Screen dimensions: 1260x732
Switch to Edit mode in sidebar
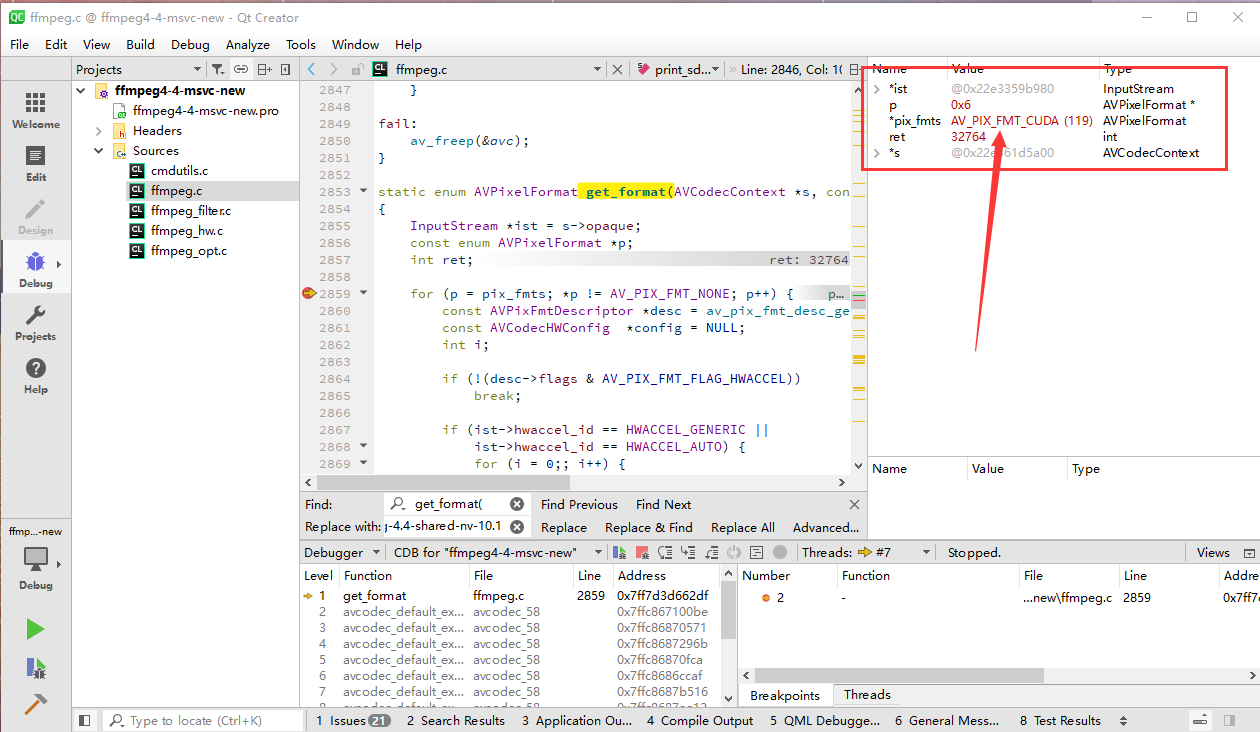tap(36, 164)
